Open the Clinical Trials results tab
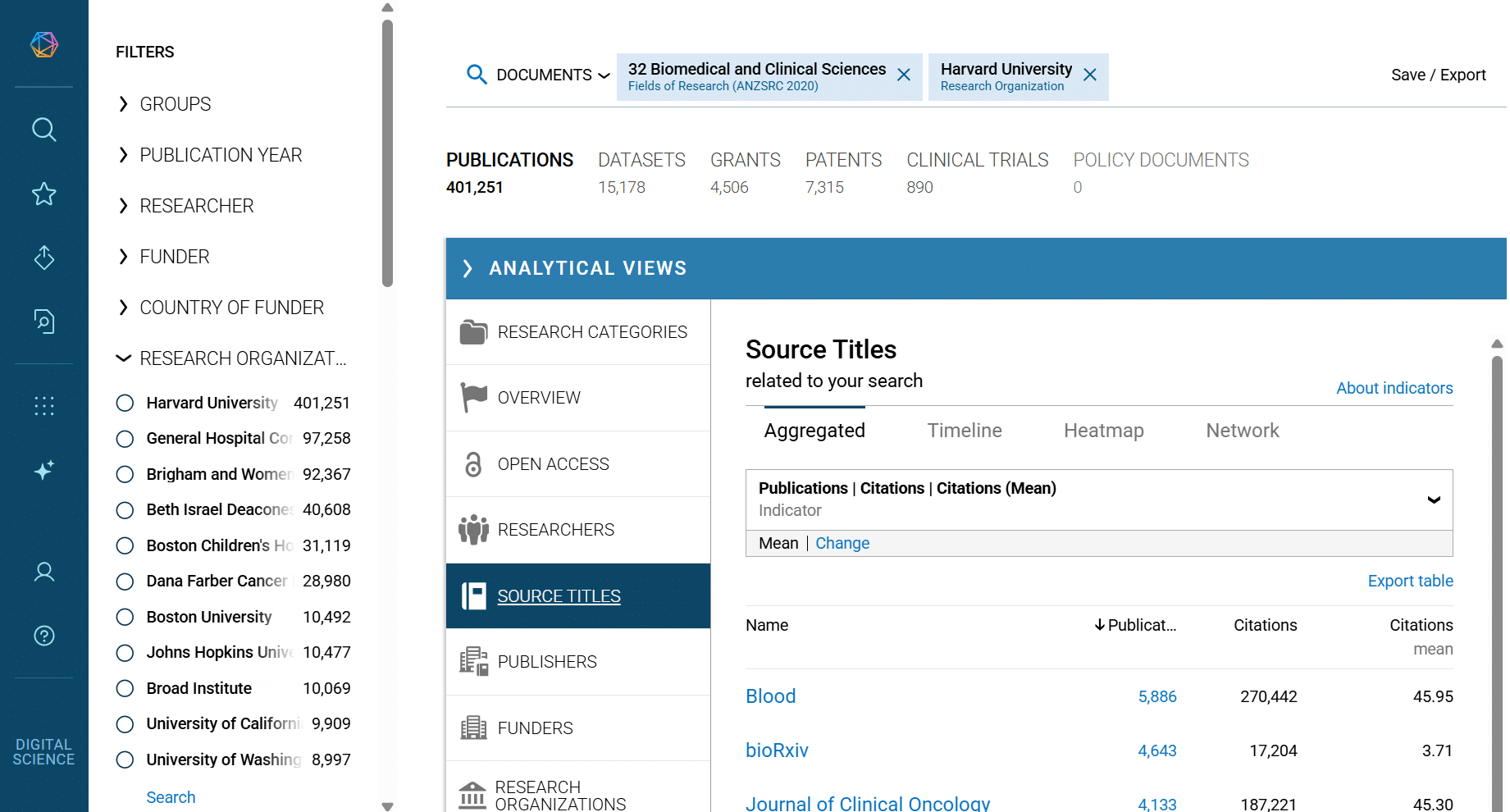 pyautogui.click(x=977, y=161)
